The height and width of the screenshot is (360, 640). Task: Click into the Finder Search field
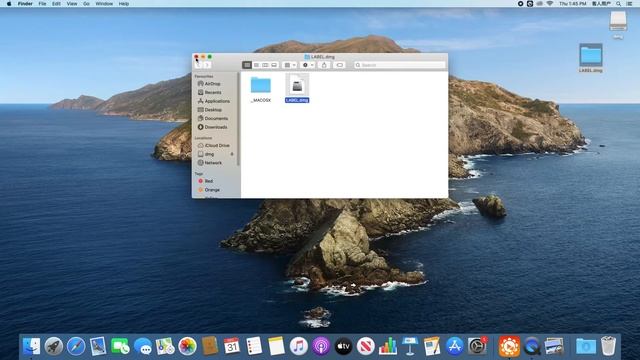[400, 65]
